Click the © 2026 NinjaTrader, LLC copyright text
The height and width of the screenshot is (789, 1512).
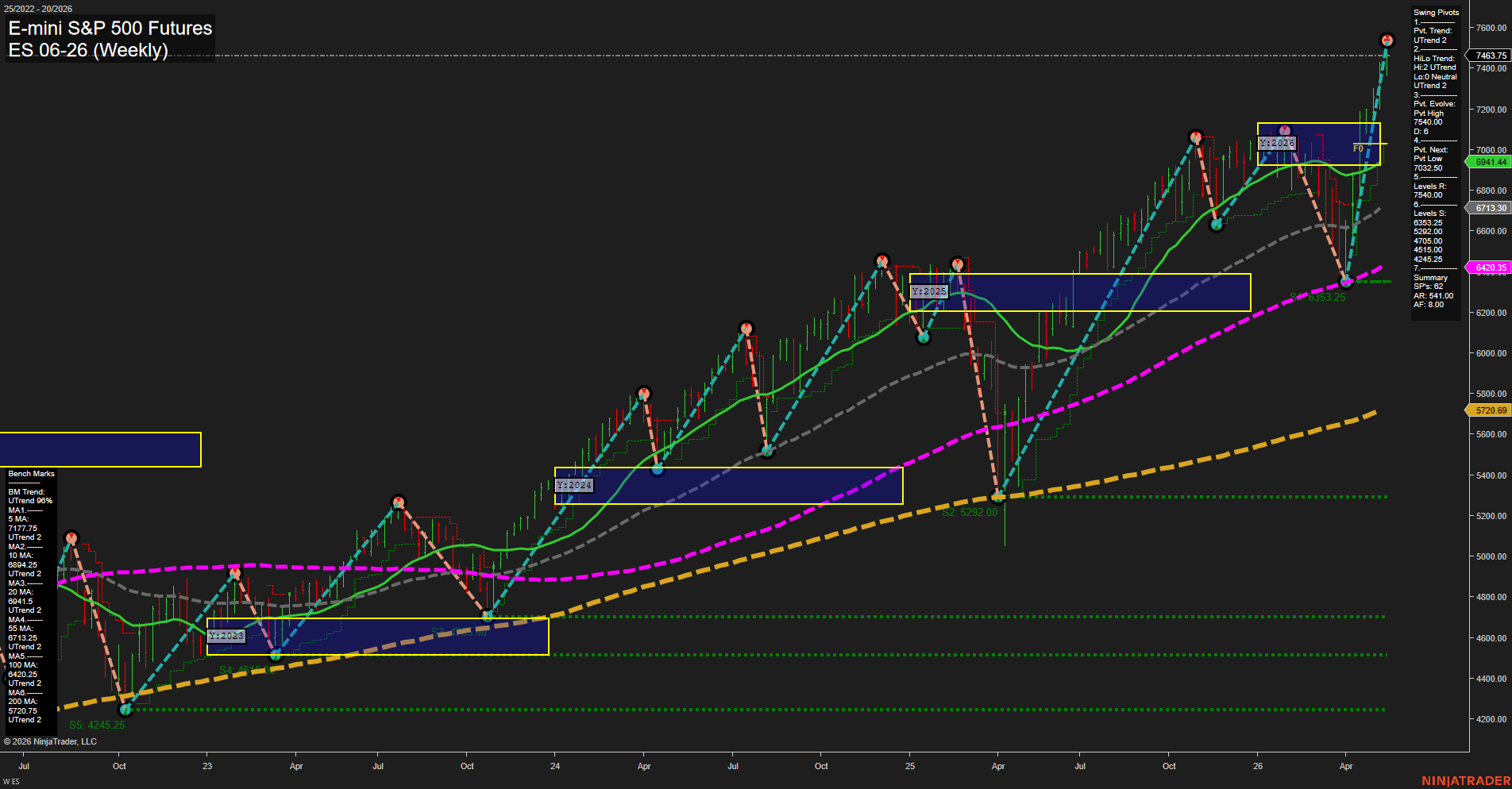coord(50,741)
